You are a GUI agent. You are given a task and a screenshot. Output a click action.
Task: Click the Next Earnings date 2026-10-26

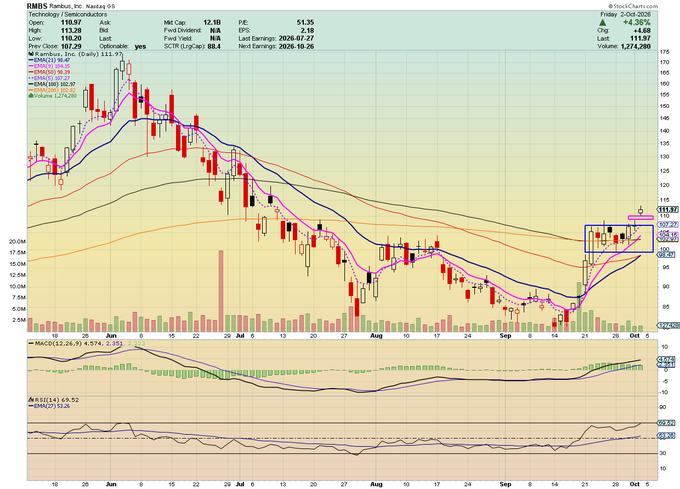coord(296,46)
